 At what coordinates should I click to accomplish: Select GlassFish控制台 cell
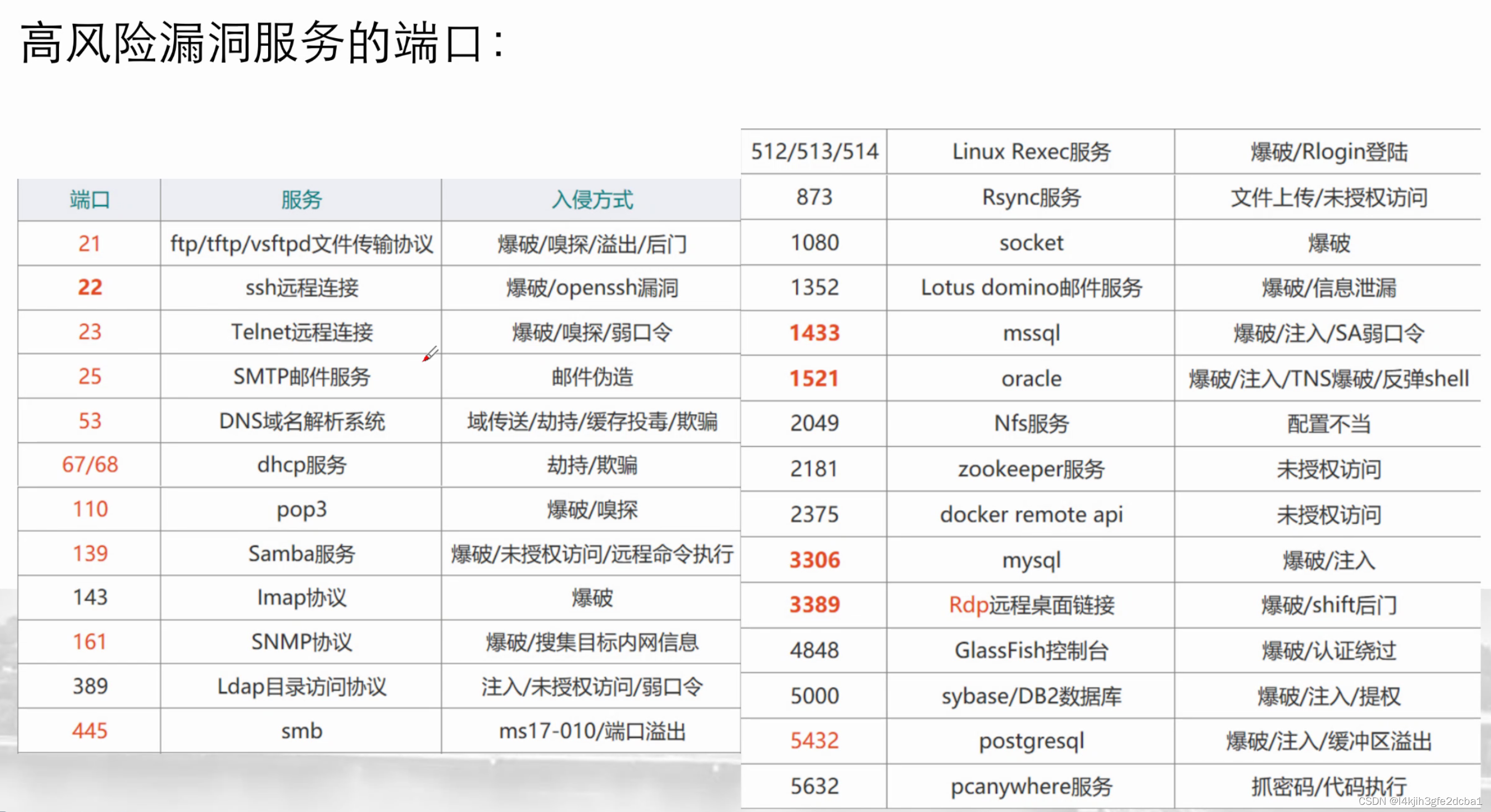click(1031, 650)
